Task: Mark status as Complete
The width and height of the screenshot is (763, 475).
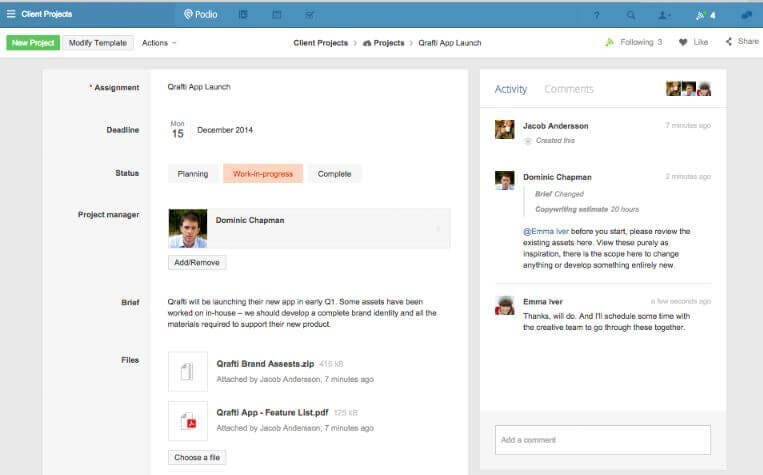Action: pos(334,174)
